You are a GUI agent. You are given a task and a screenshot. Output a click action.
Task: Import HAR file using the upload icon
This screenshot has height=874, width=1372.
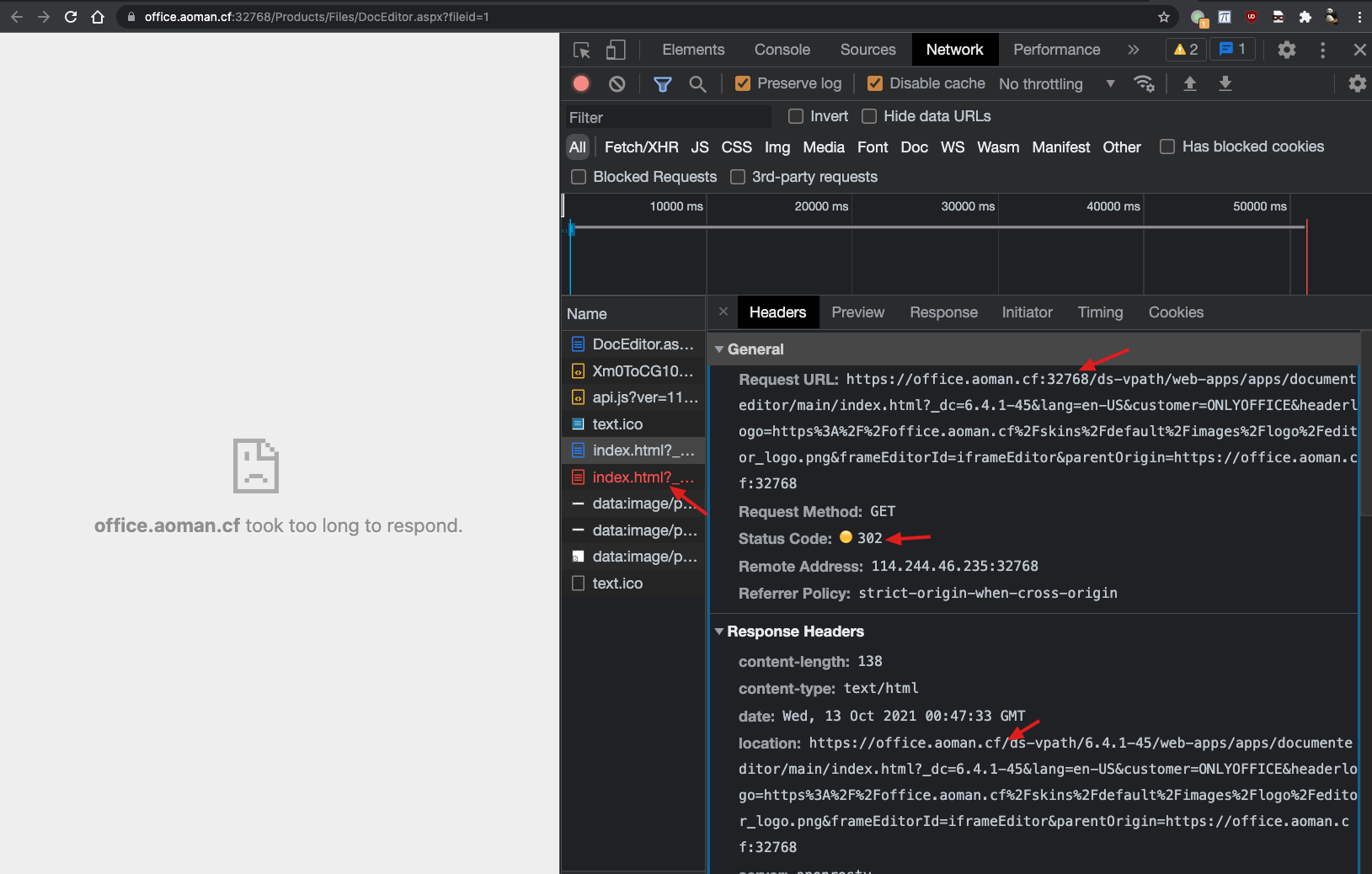coord(1190,83)
